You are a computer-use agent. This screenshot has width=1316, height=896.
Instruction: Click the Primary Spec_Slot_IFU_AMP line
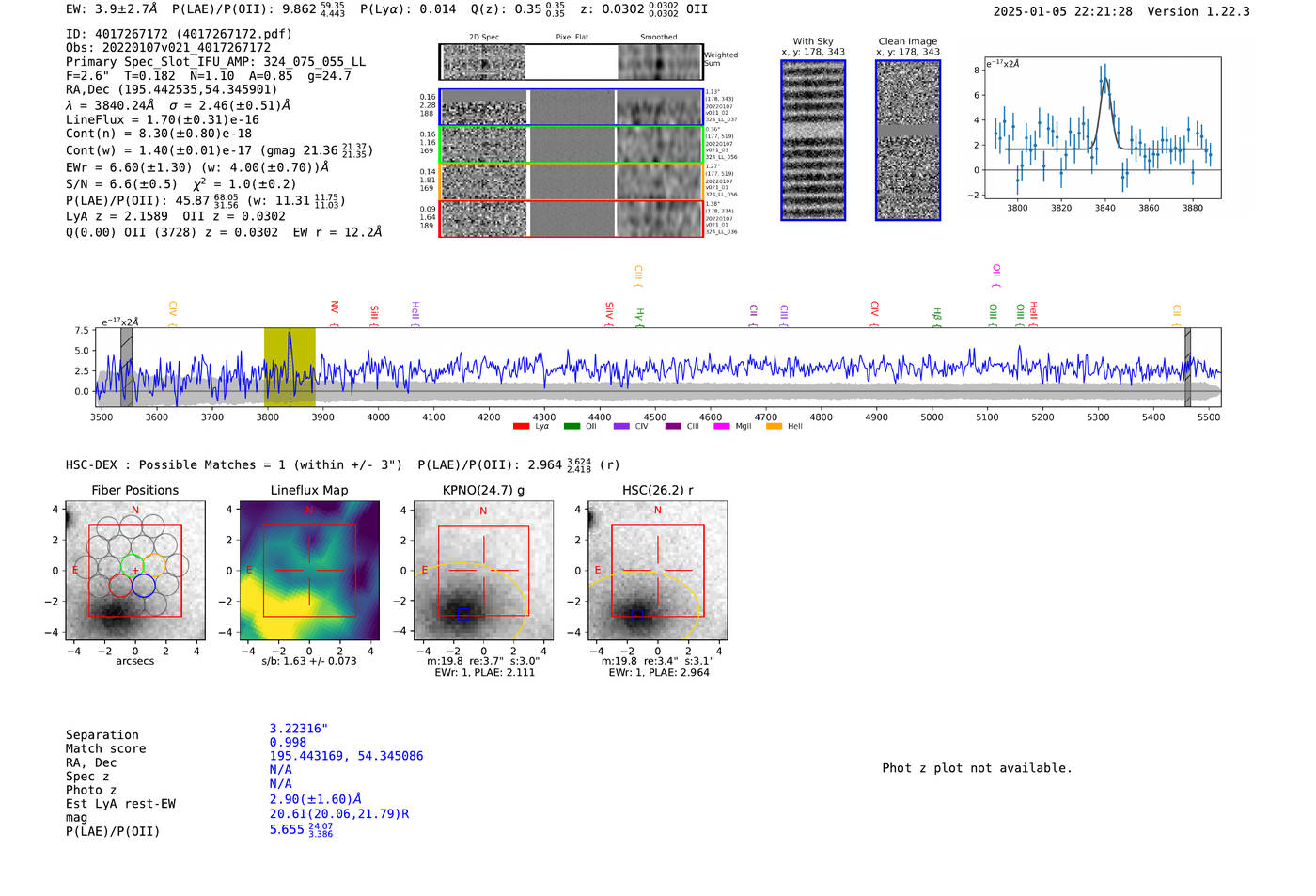215,62
